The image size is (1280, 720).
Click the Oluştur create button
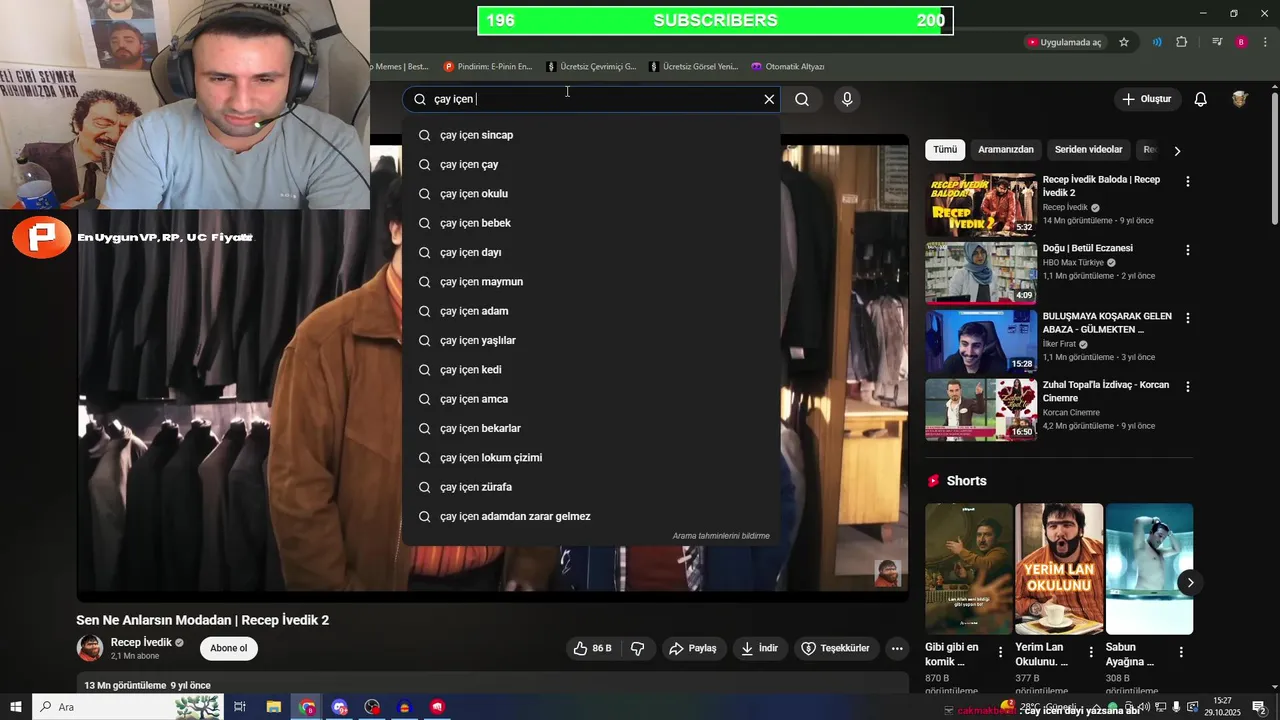tap(1146, 99)
